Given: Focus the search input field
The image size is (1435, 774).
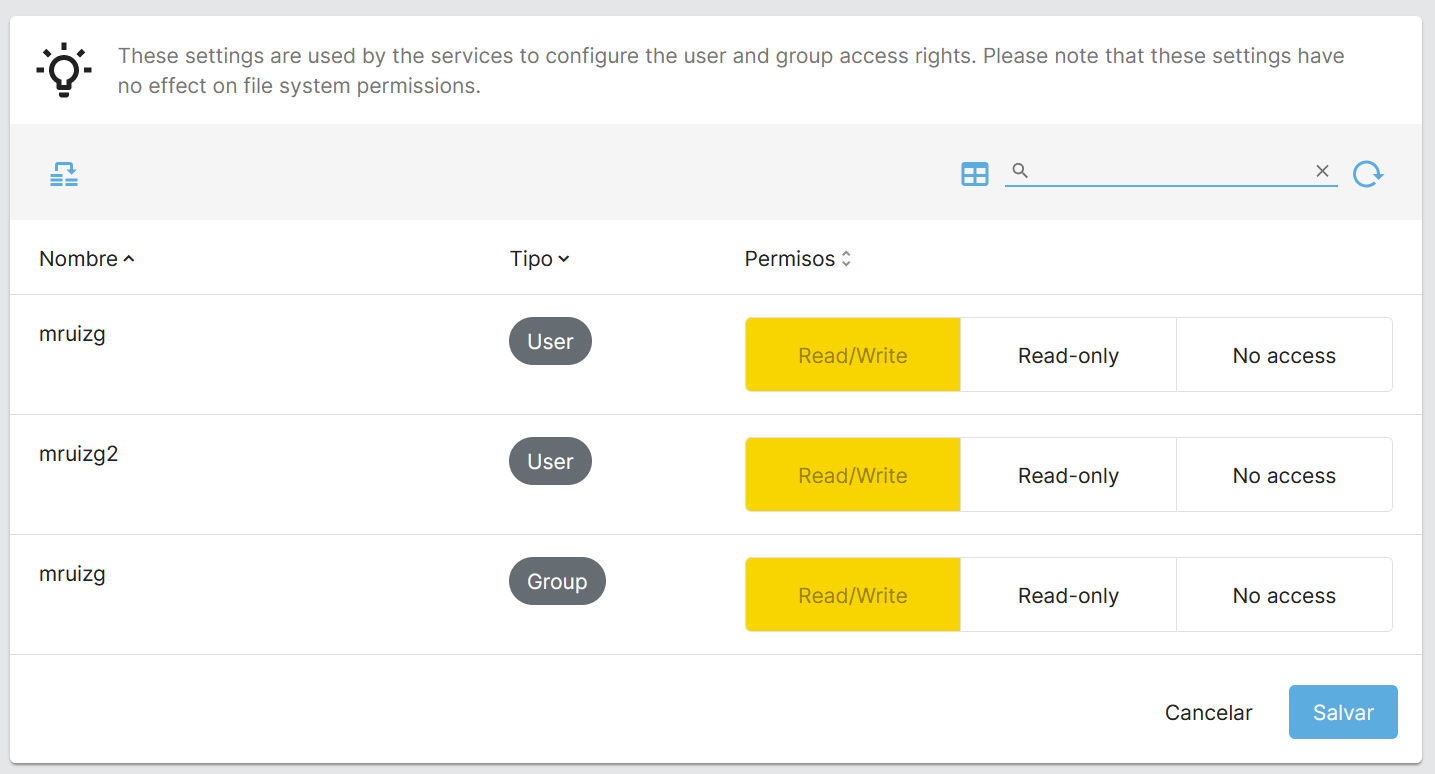Looking at the screenshot, I should (x=1170, y=171).
